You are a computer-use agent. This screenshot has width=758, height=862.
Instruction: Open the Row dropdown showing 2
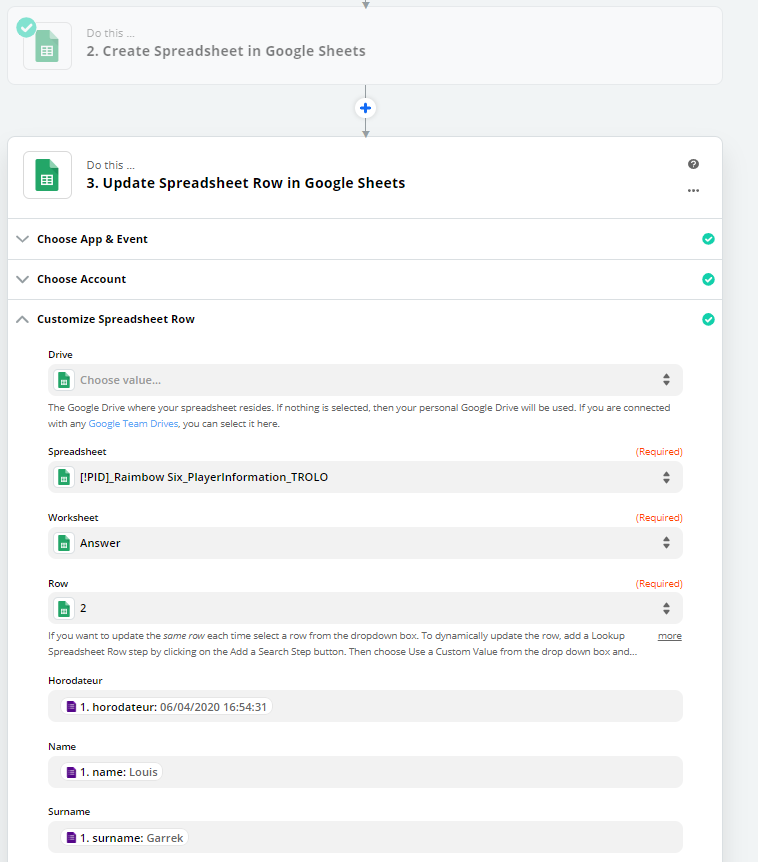pos(365,608)
